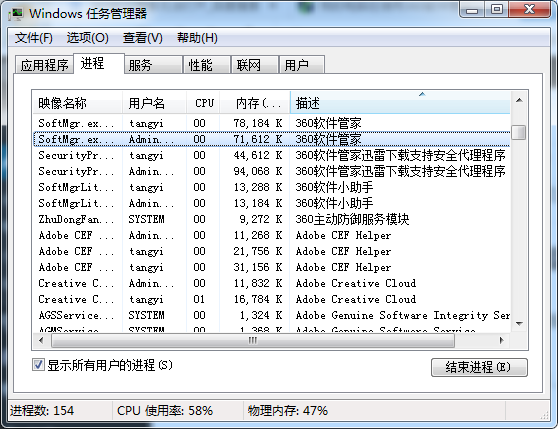Select the 进程 tab
The width and height of the screenshot is (558, 429).
[99, 63]
